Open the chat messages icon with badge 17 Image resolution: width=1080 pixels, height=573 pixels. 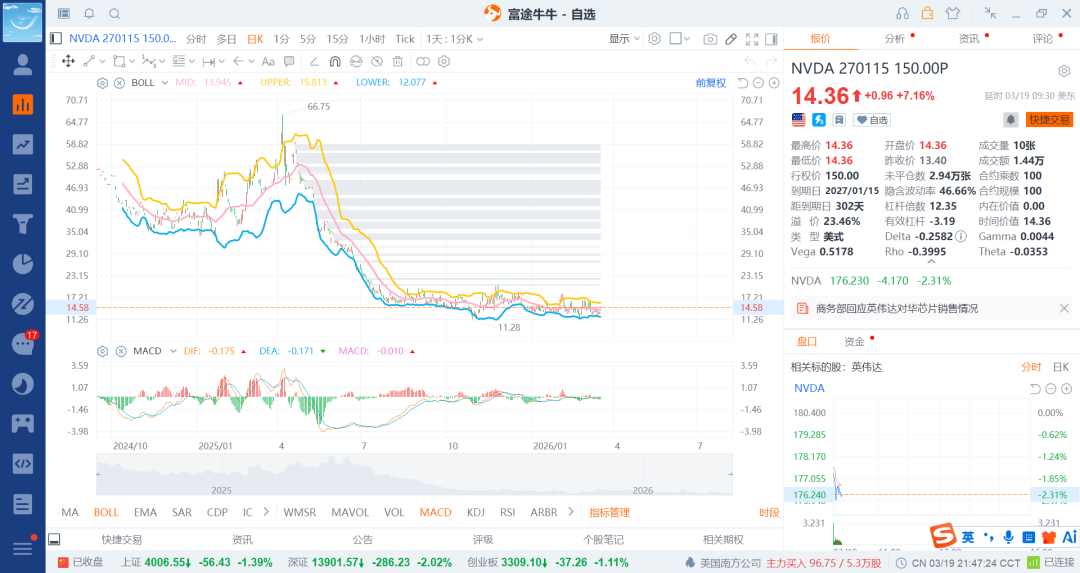click(x=23, y=343)
